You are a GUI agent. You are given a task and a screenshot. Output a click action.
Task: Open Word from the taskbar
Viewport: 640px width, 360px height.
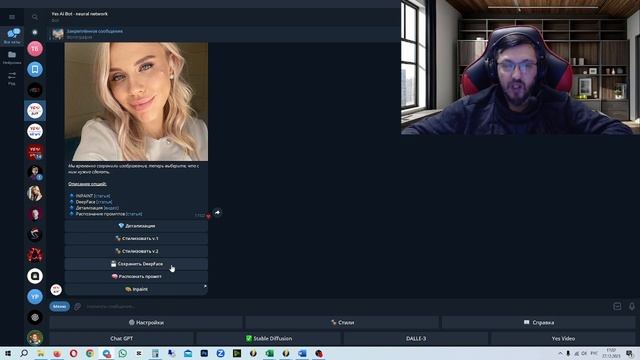click(302, 353)
